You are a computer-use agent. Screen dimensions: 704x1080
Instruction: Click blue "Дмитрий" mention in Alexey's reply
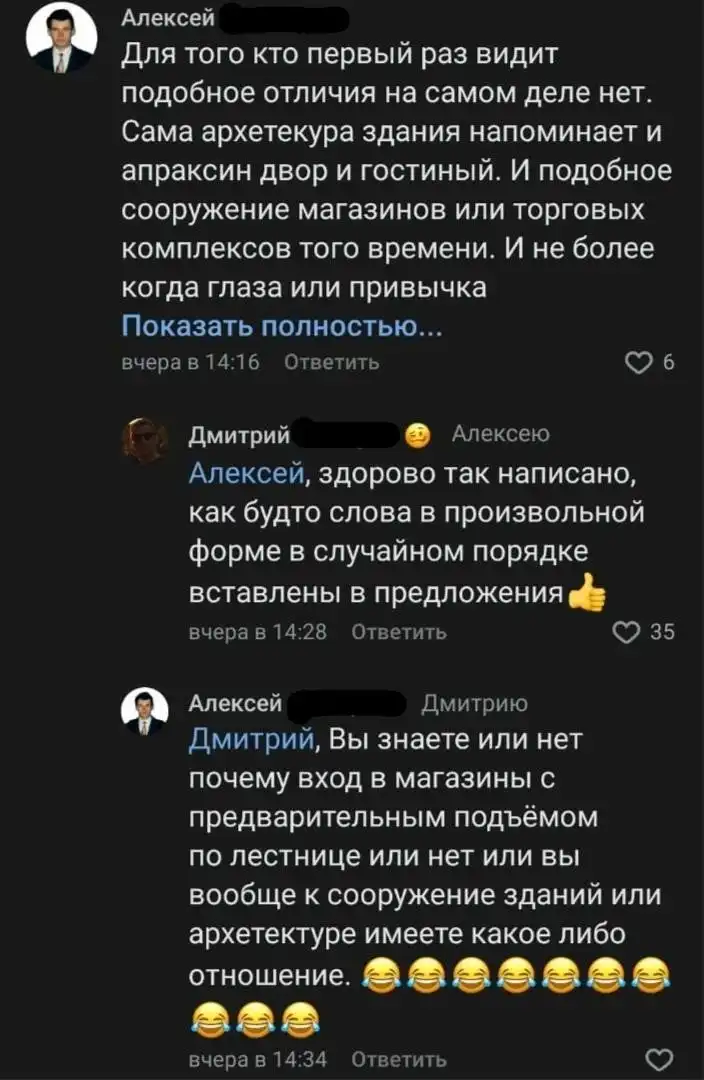tap(252, 740)
